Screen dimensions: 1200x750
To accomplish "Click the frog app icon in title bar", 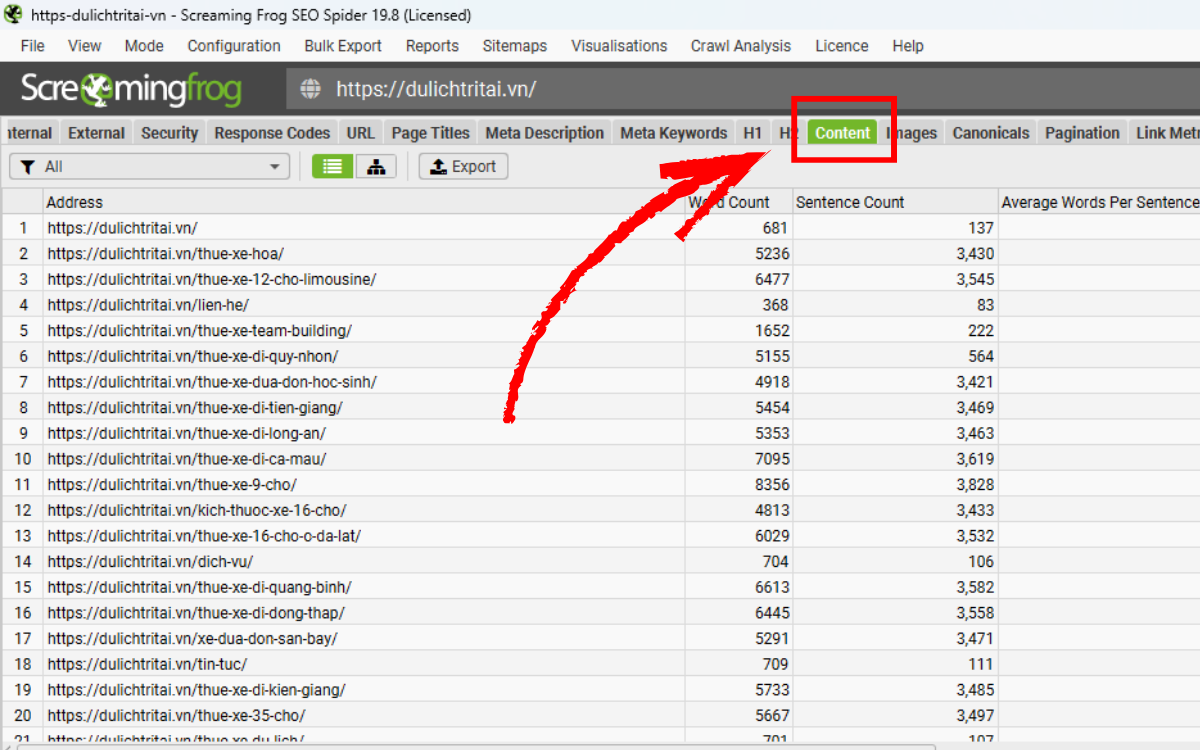I will [13, 15].
